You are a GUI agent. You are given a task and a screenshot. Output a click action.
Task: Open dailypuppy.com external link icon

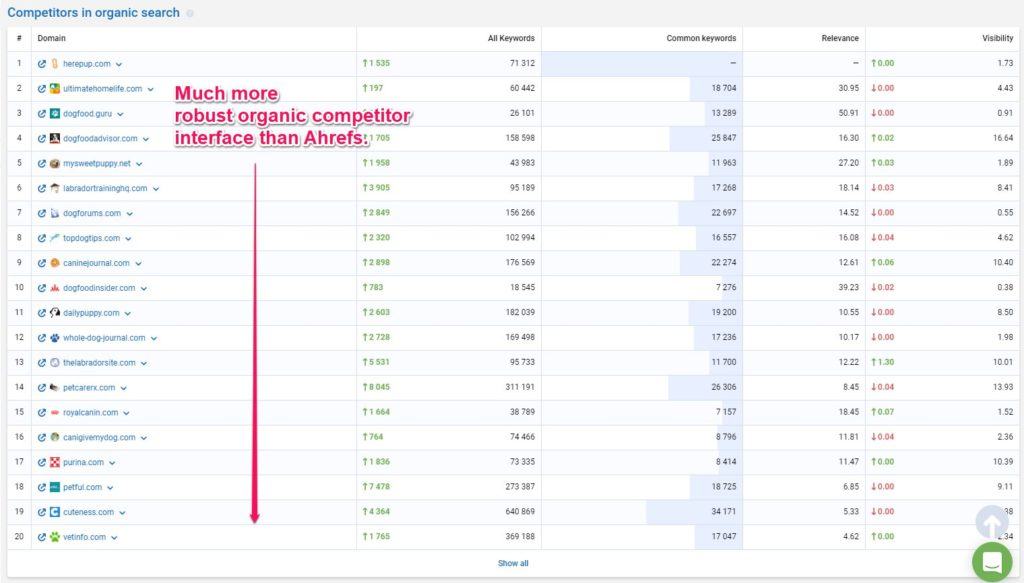(x=42, y=313)
